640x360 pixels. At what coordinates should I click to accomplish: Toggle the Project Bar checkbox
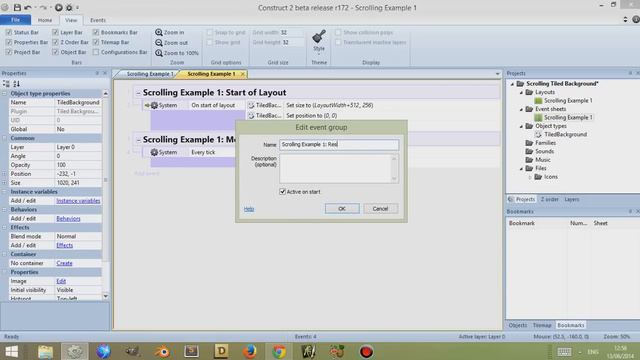9,52
